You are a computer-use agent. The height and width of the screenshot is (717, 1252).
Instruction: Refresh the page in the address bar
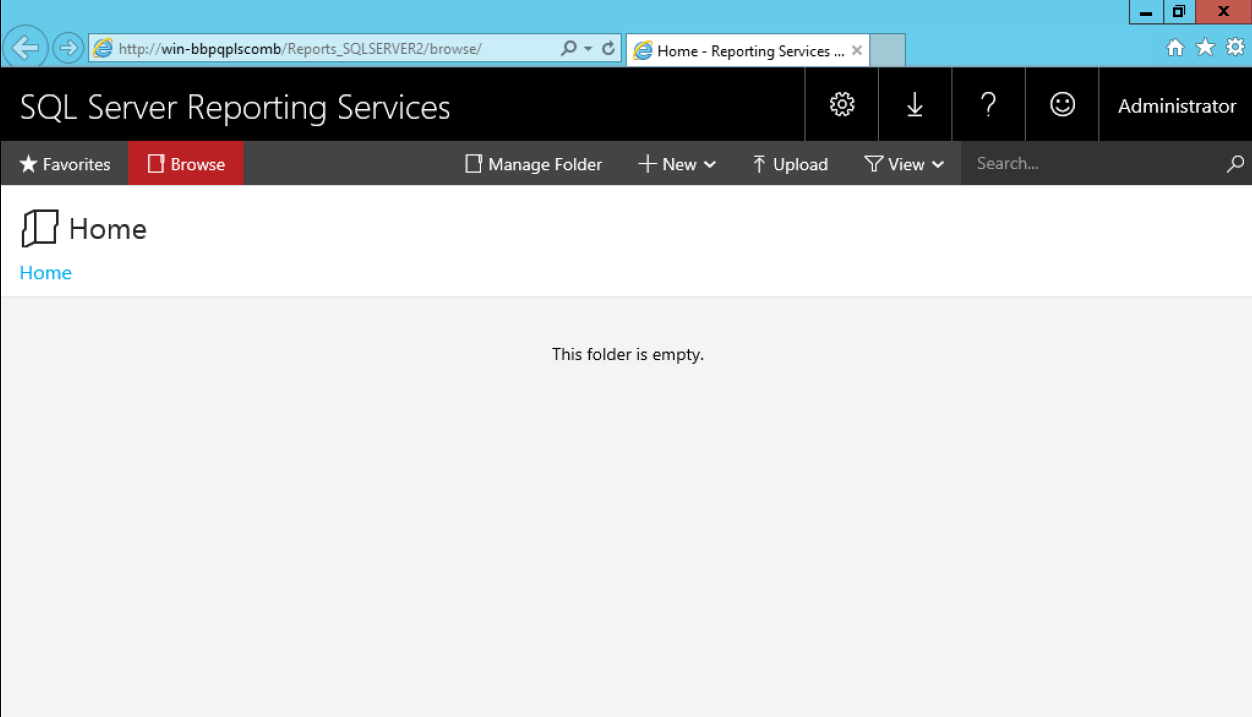click(x=608, y=48)
